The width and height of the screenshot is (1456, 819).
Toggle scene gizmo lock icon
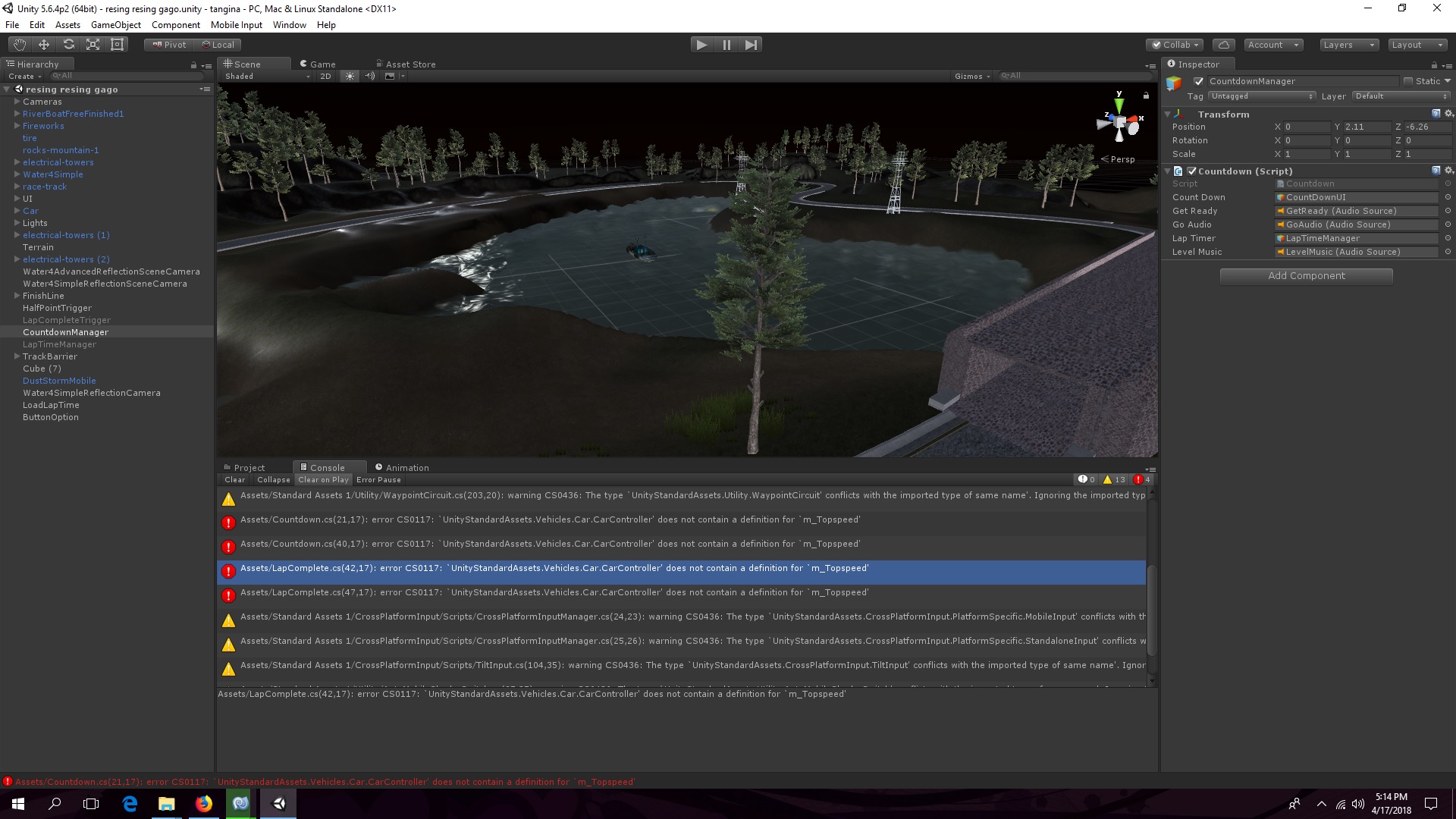pos(1146,96)
